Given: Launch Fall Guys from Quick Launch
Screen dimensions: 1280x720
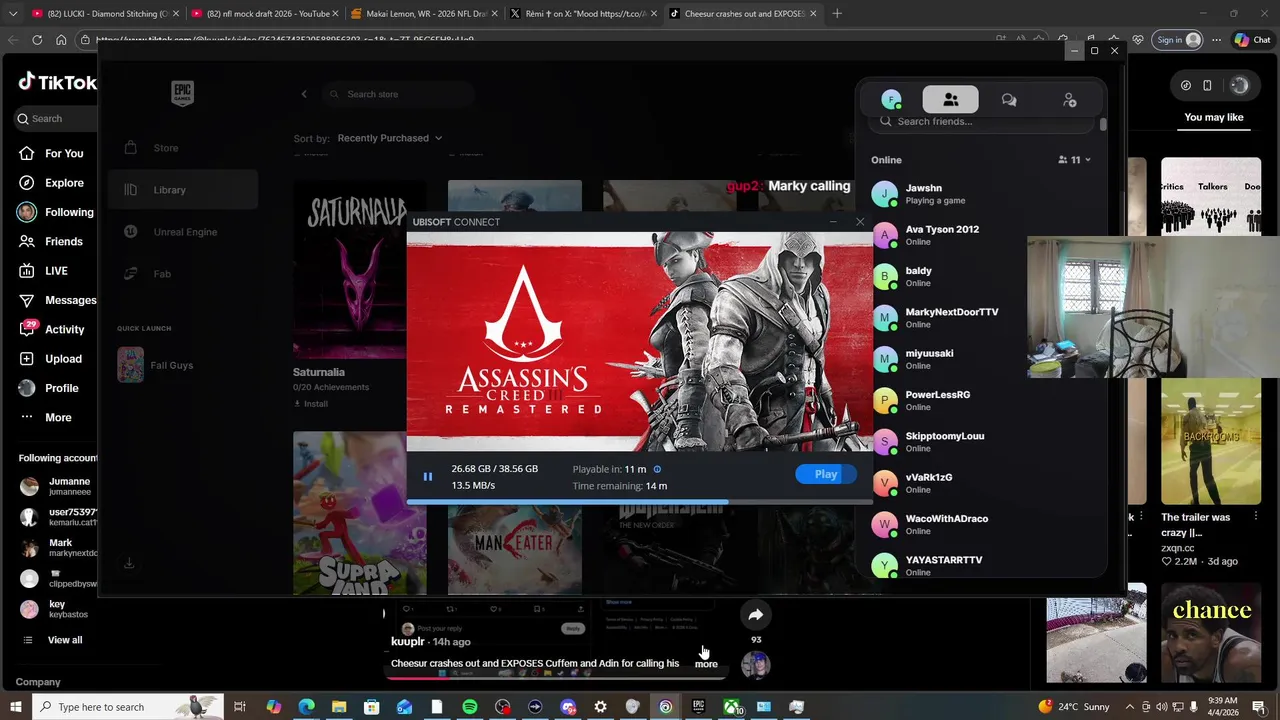Looking at the screenshot, I should [183, 365].
